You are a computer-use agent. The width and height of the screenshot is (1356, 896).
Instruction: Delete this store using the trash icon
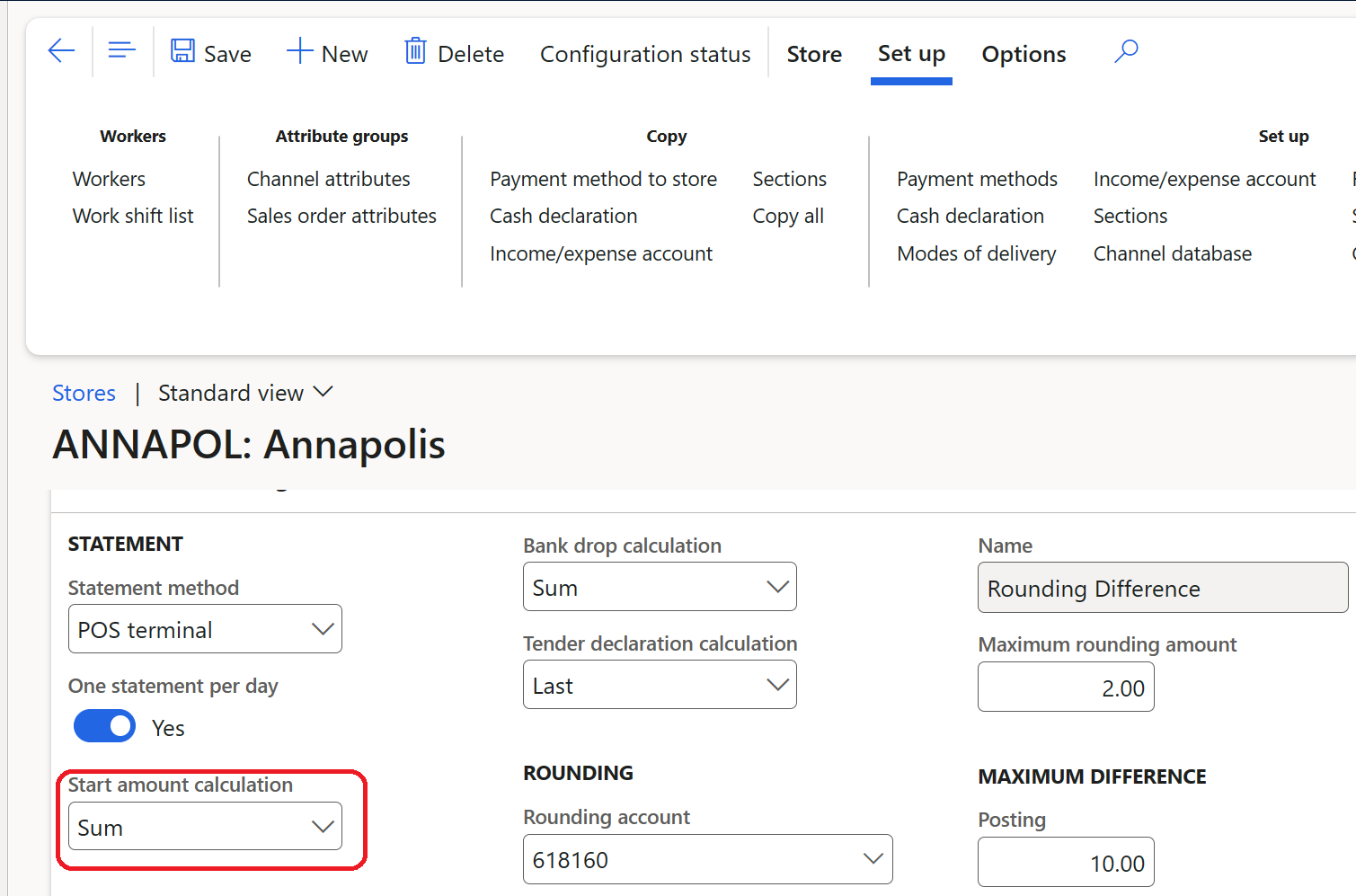pos(454,53)
